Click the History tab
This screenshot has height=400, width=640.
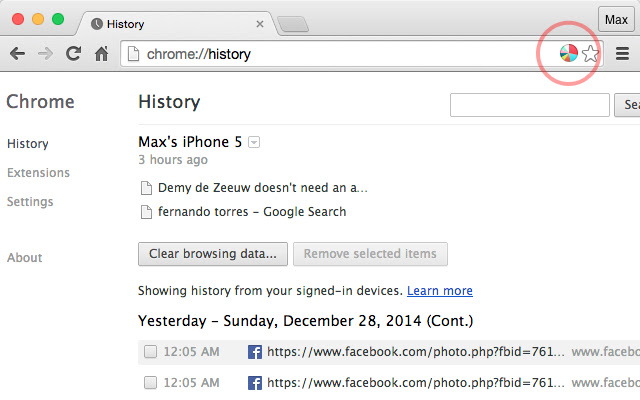[x=170, y=22]
